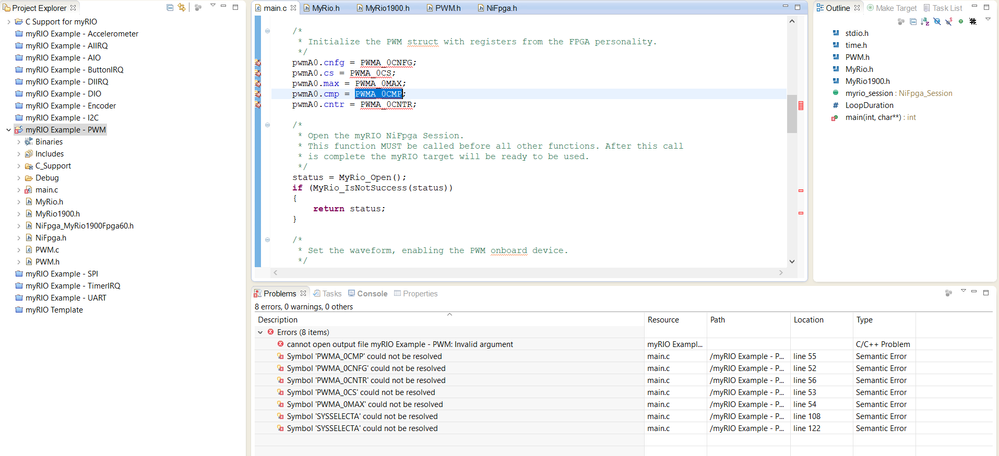Switch to Make Target view tab
Image resolution: width=999 pixels, height=456 pixels.
[891, 8]
